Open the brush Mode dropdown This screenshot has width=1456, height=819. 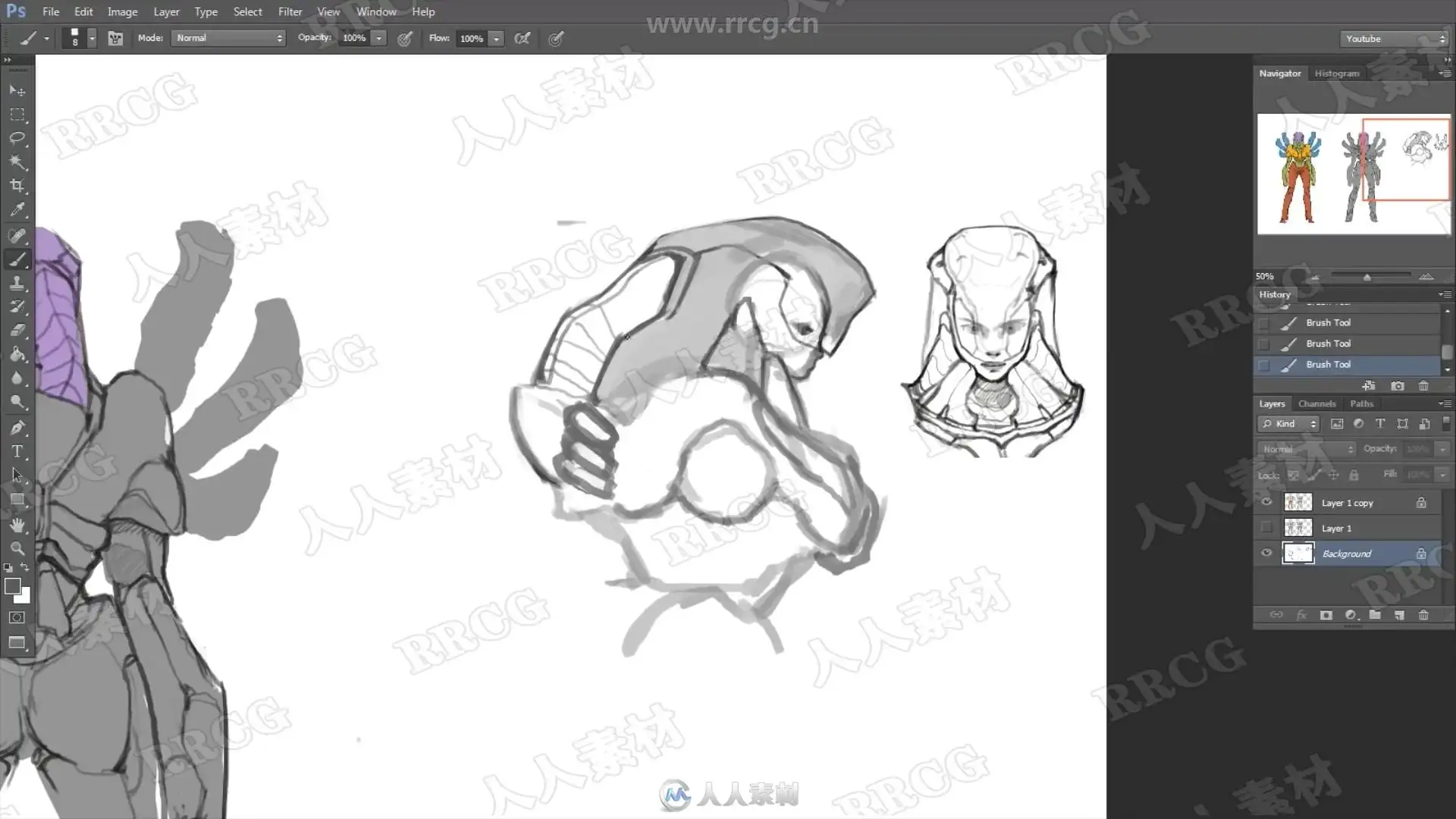tap(228, 38)
